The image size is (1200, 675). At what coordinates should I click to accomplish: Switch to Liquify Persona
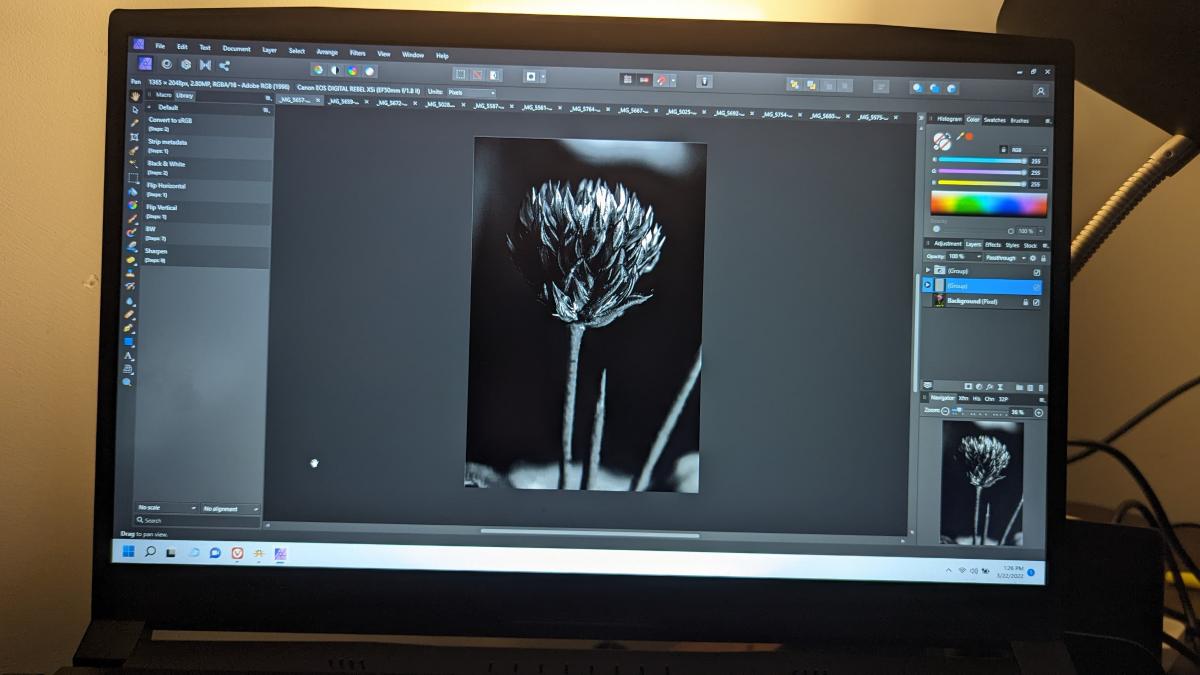(165, 64)
